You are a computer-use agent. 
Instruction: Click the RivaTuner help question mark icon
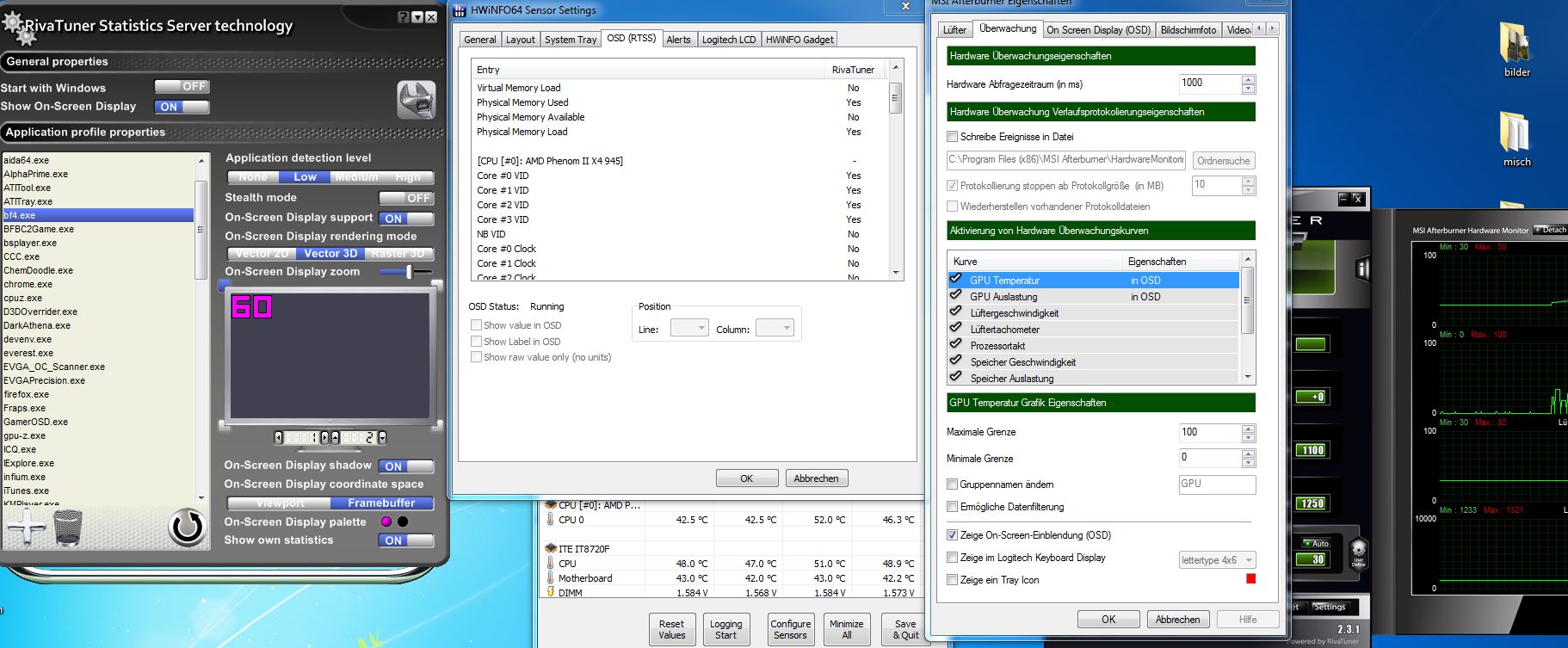pos(404,17)
